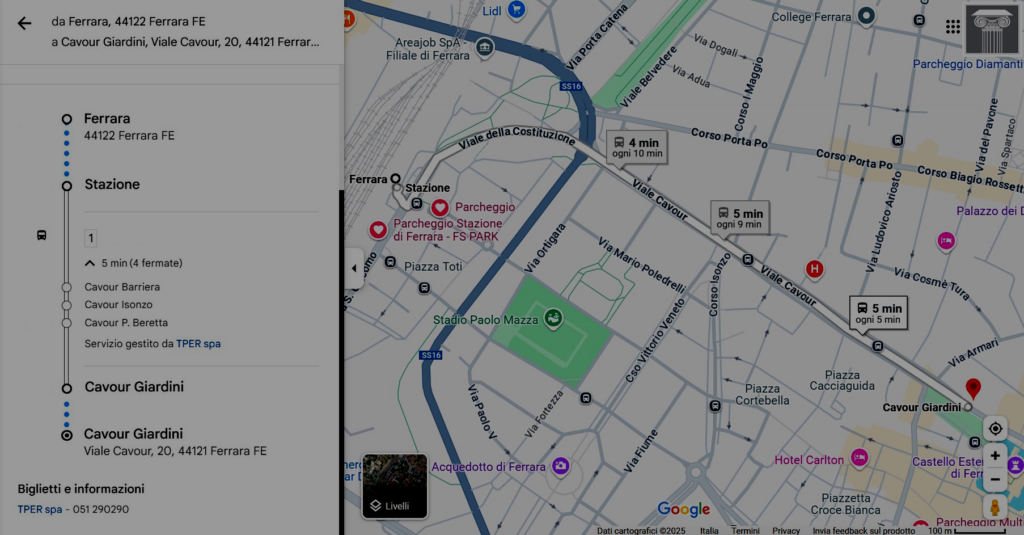Select the 5 min ogni 5 min route label
The image size is (1024, 535).
click(x=878, y=314)
